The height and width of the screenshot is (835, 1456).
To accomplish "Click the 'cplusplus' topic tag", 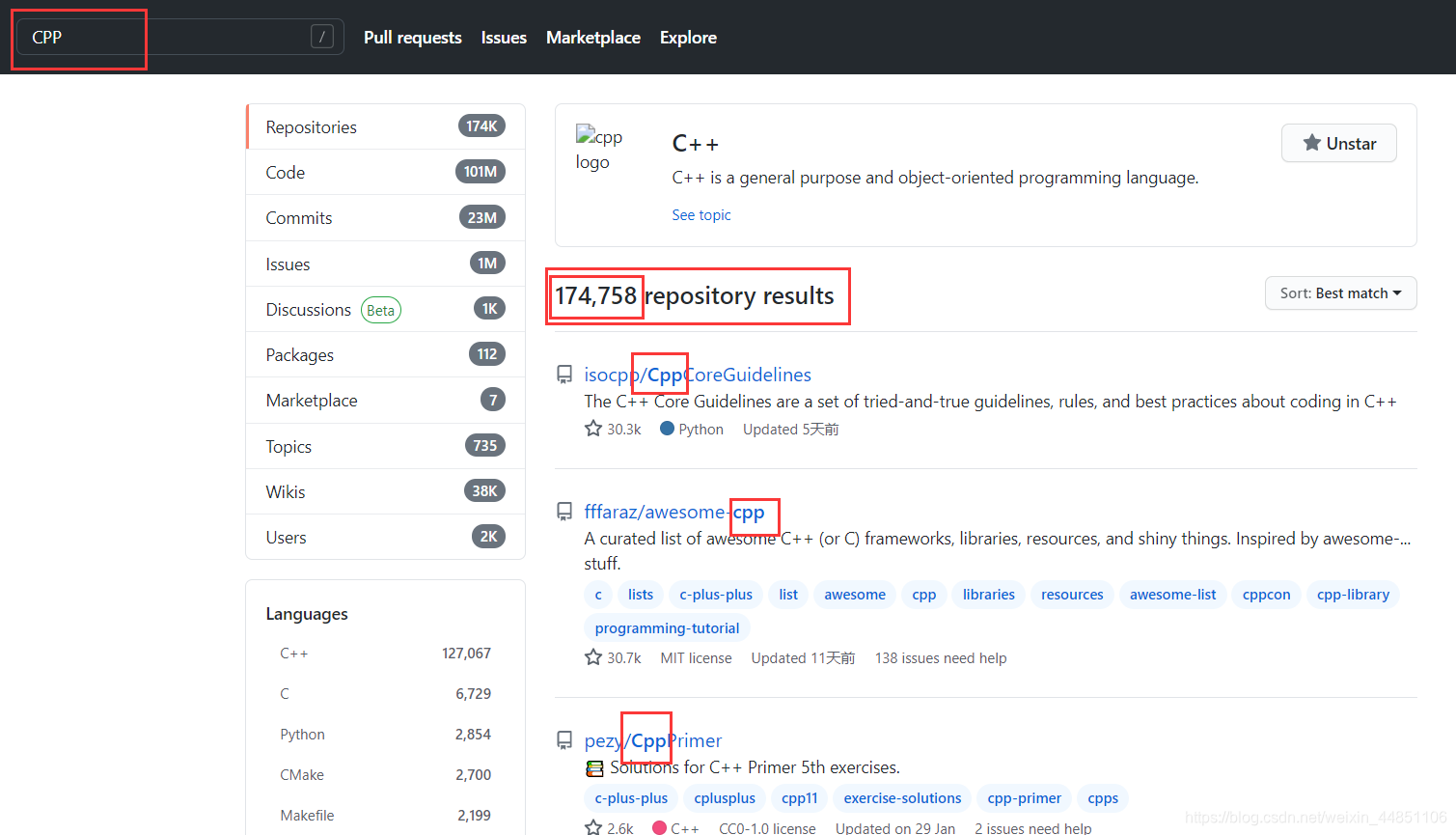I will 725,798.
